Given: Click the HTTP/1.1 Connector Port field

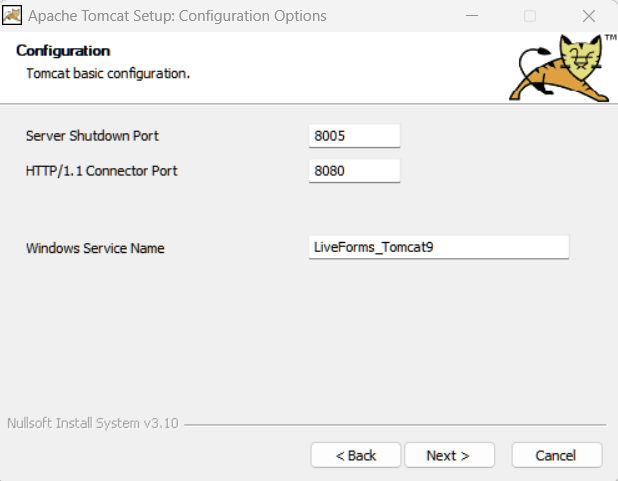Looking at the screenshot, I should pyautogui.click(x=355, y=171).
